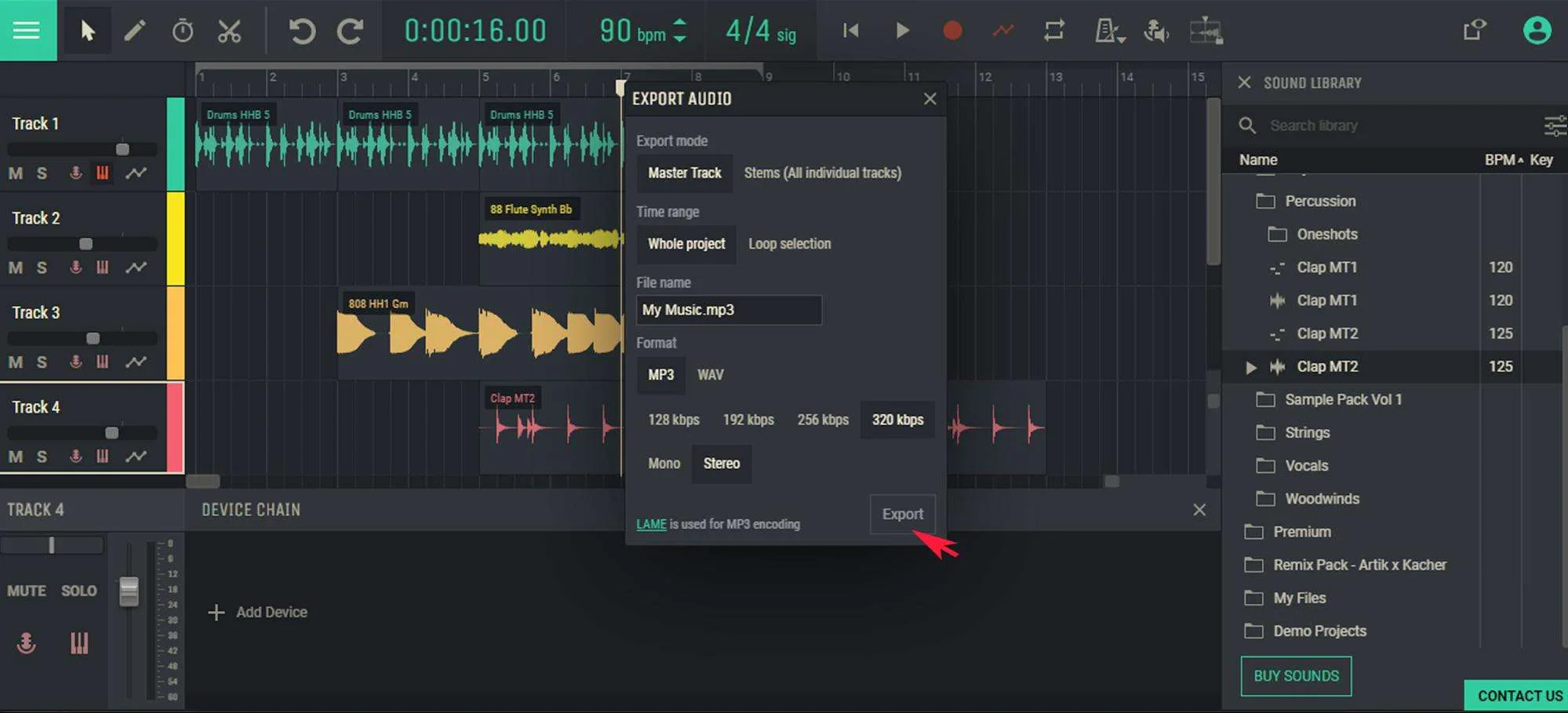Preview the selected Clap MT2 sample

1251,367
